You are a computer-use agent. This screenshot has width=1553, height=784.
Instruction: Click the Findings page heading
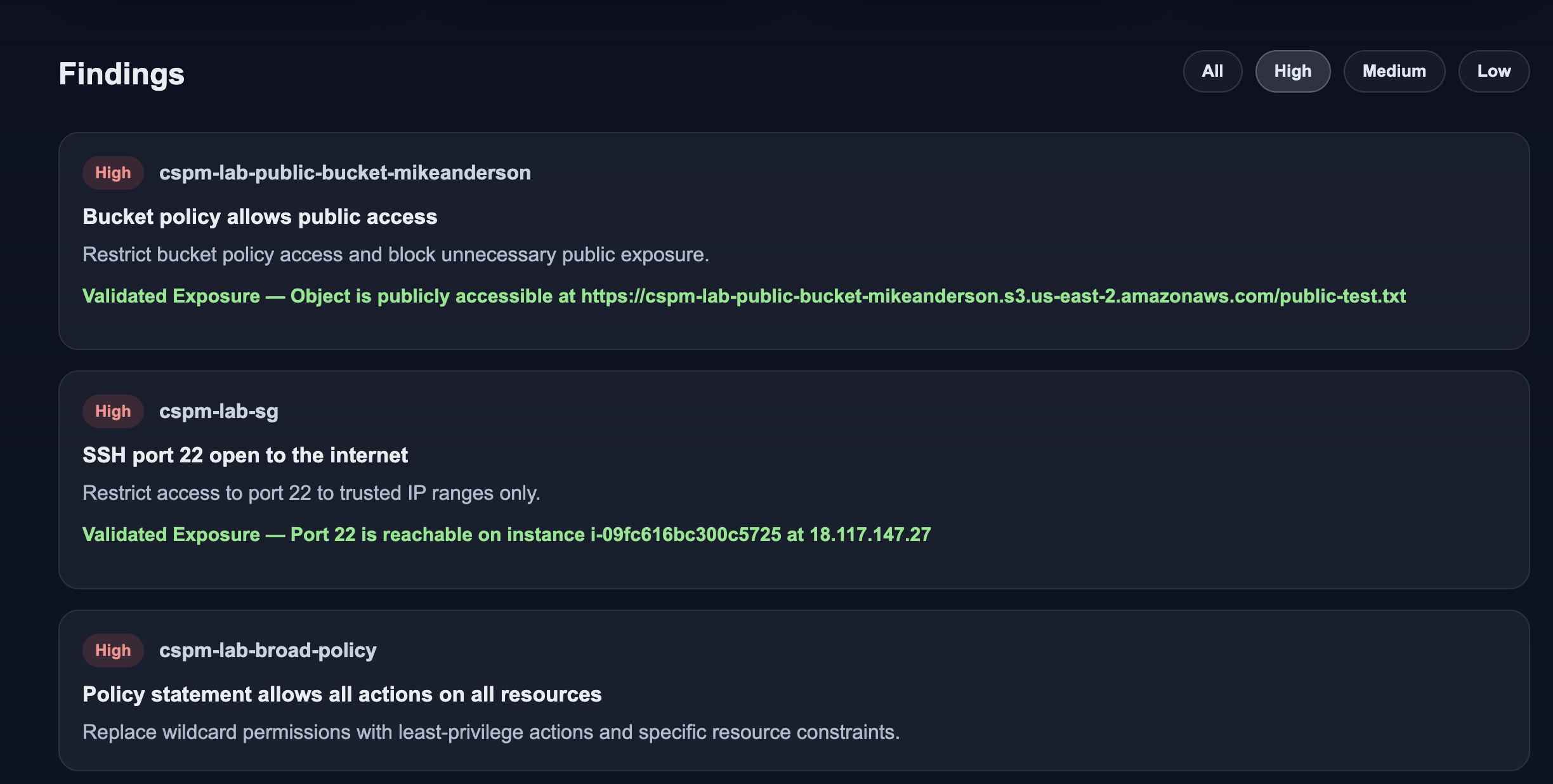coord(121,74)
